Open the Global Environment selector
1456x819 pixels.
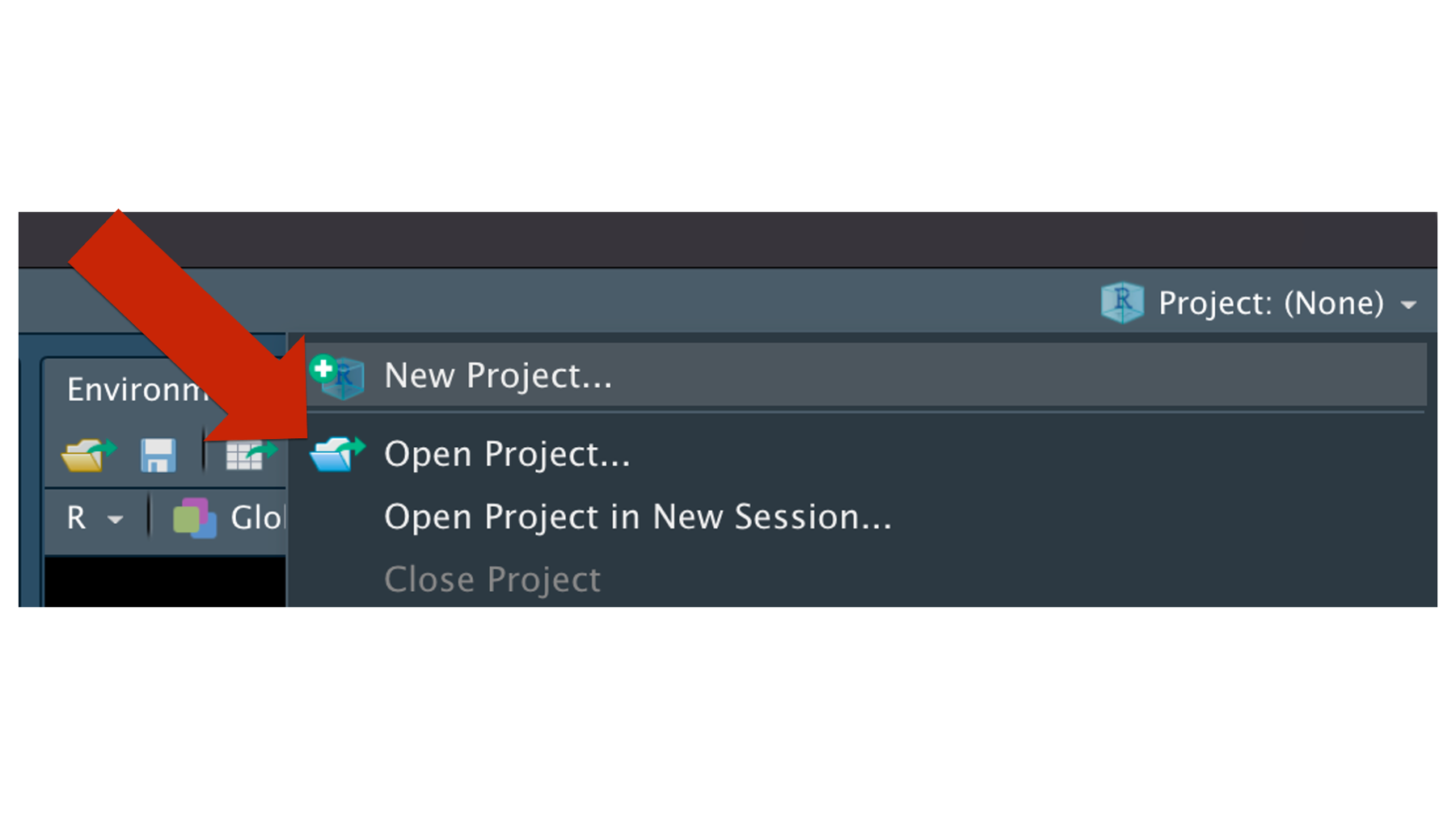pyautogui.click(x=230, y=518)
